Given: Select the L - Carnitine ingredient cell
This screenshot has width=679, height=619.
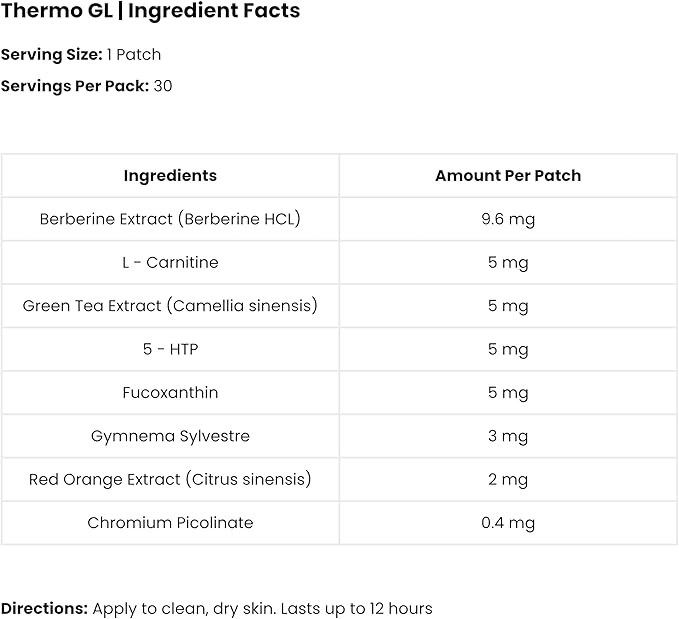Looking at the screenshot, I should click(170, 262).
